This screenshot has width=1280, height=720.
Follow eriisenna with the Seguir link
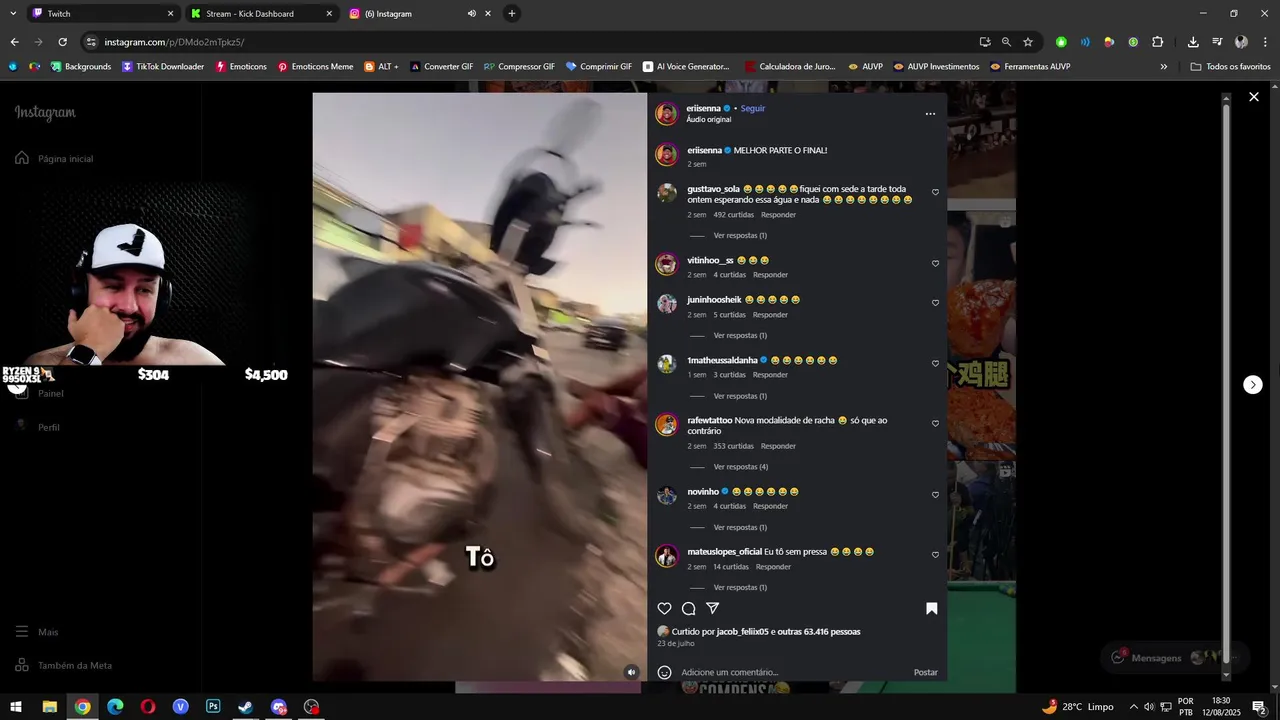[x=752, y=108]
